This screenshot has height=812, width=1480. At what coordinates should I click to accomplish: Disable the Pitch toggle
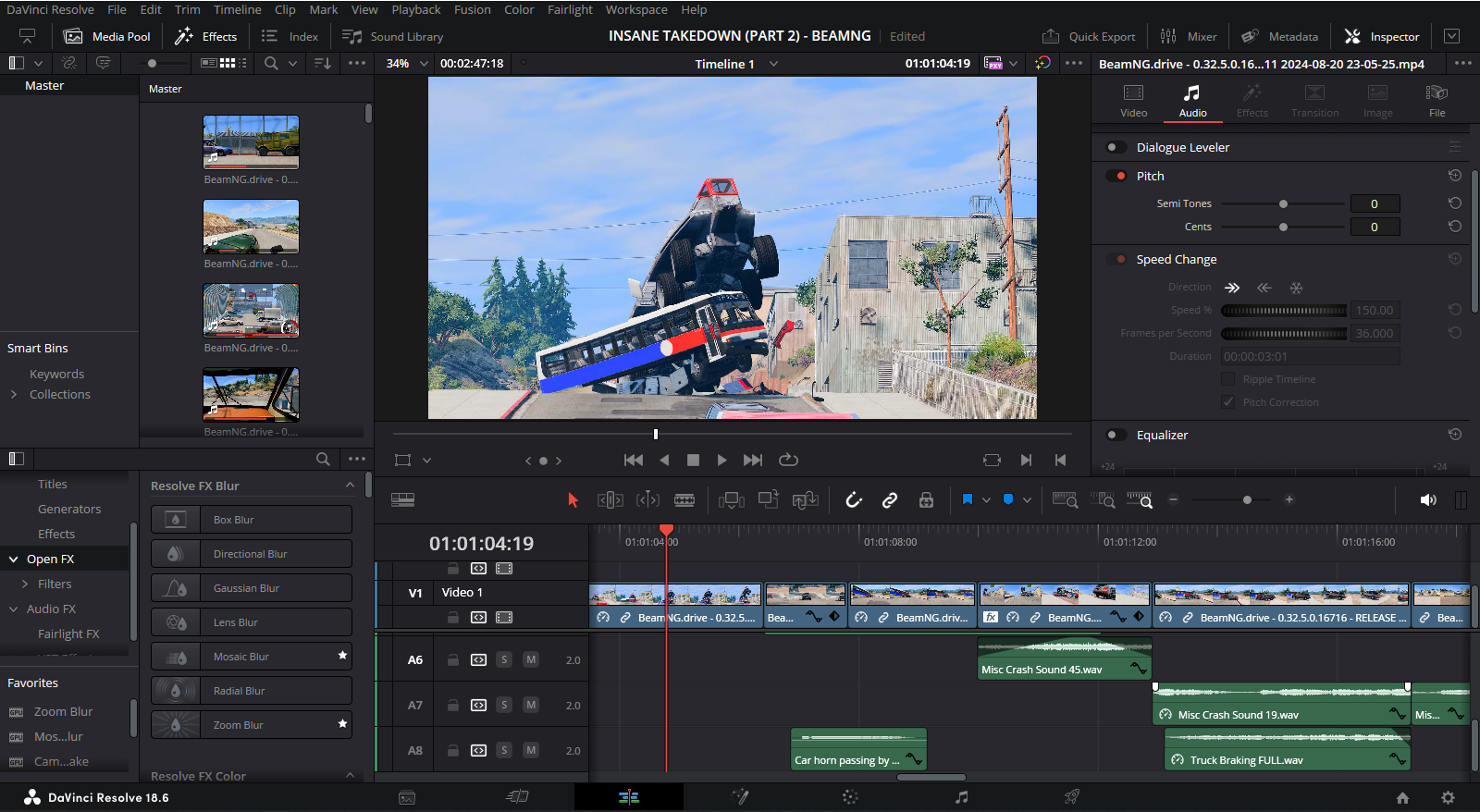coord(1116,176)
